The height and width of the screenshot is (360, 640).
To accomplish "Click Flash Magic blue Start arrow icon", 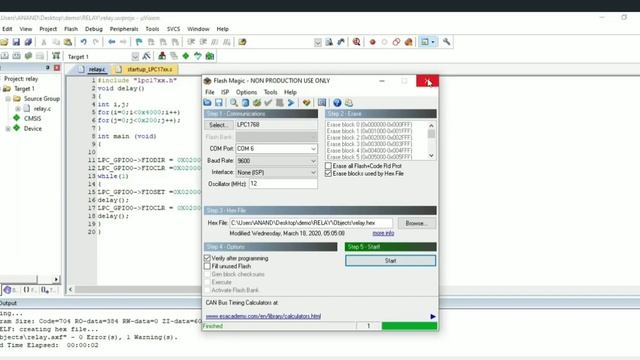I will coord(291,103).
